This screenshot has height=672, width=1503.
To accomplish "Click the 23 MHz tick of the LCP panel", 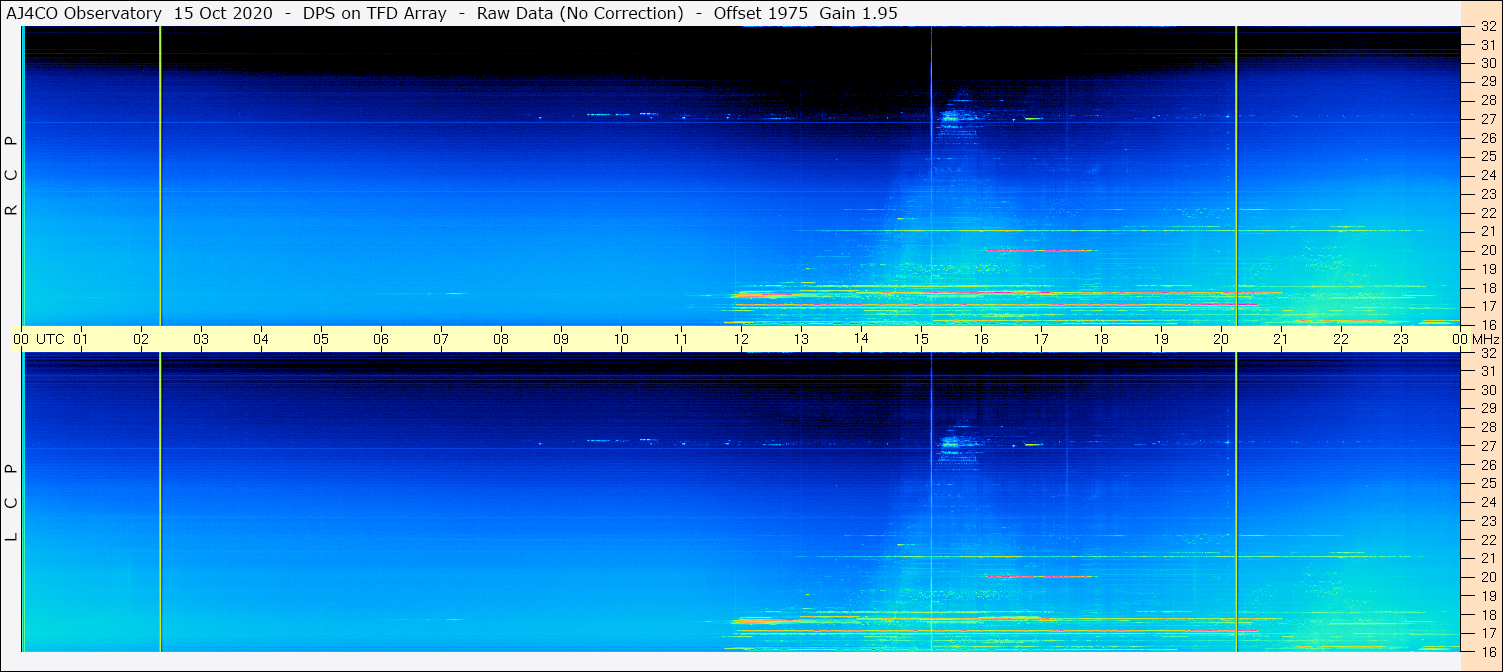I will click(x=1488, y=521).
